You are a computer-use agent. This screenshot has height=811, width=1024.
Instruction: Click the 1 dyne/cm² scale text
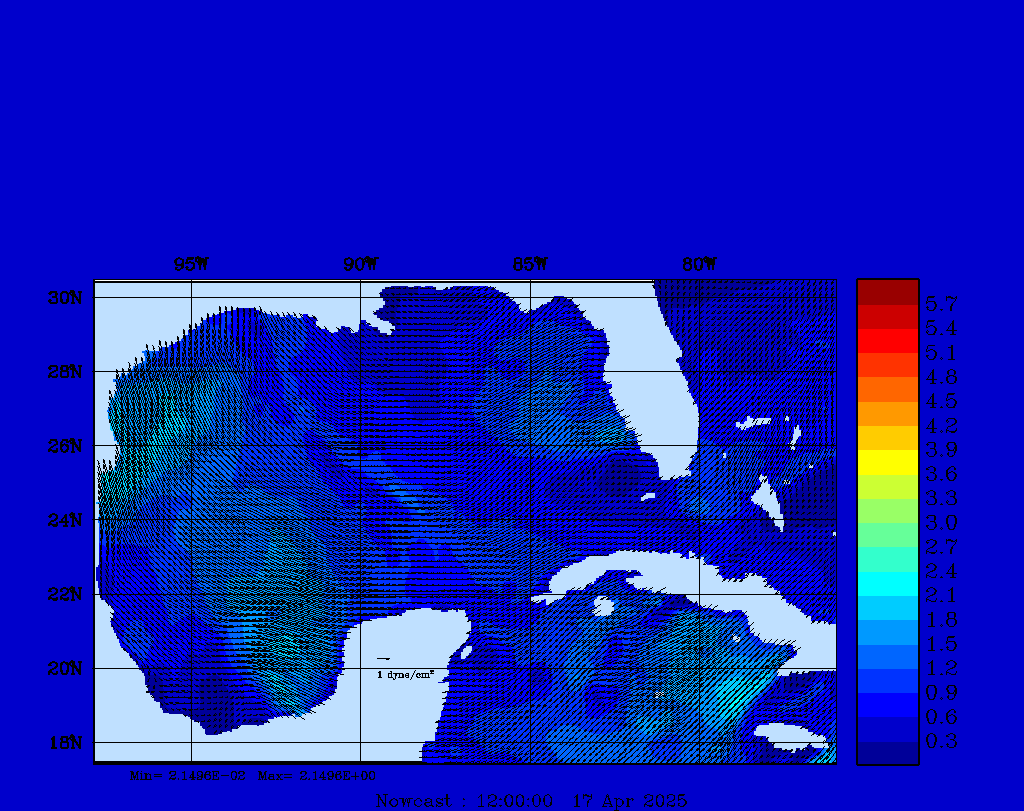point(405,675)
